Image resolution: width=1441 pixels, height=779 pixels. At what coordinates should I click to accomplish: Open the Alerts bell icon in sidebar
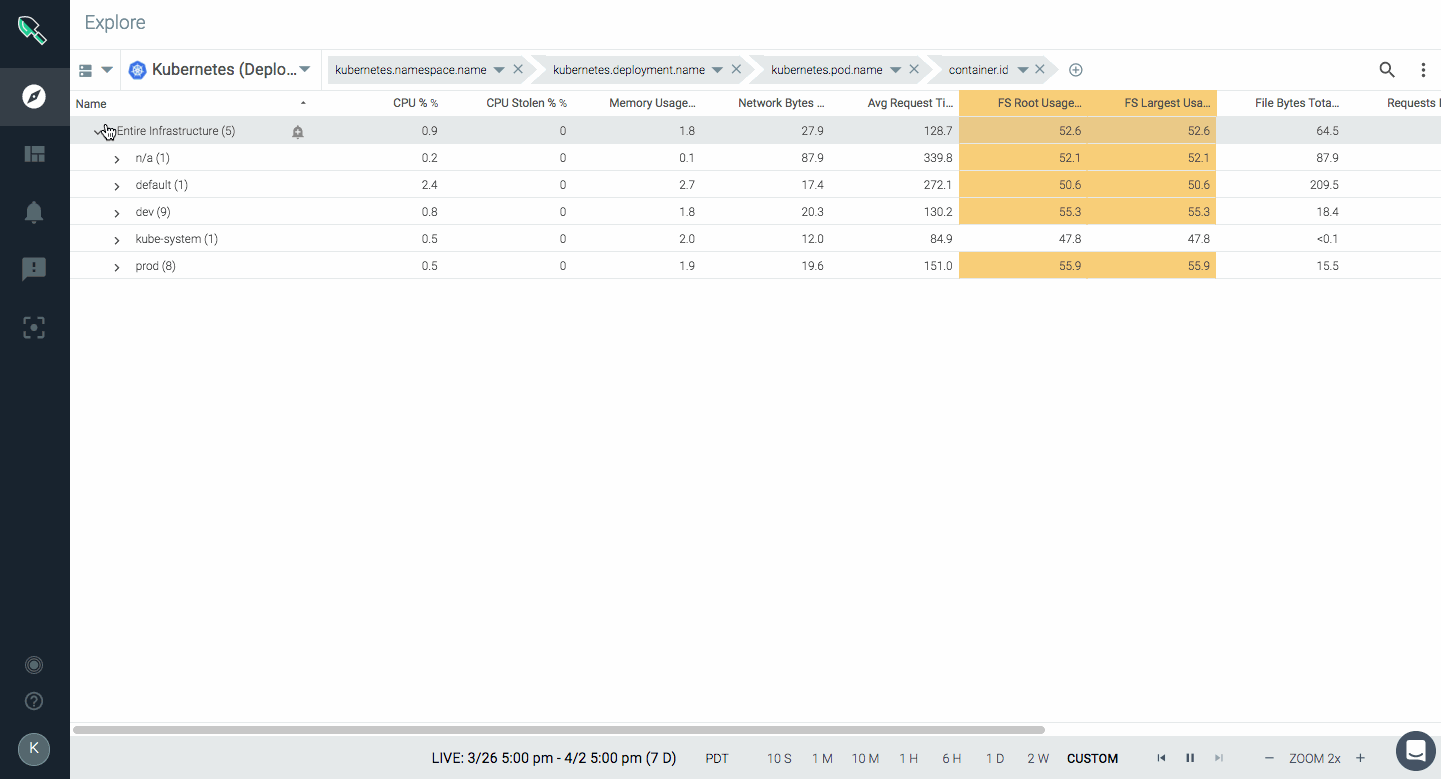click(34, 211)
